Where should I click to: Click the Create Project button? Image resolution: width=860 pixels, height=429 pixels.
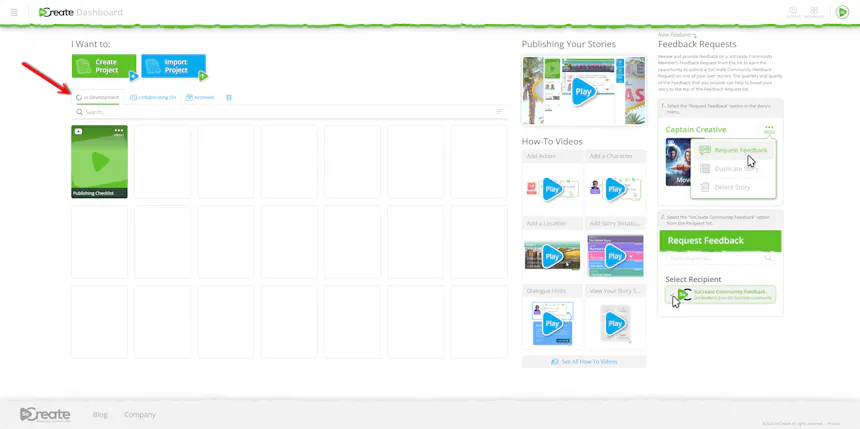[x=104, y=66]
